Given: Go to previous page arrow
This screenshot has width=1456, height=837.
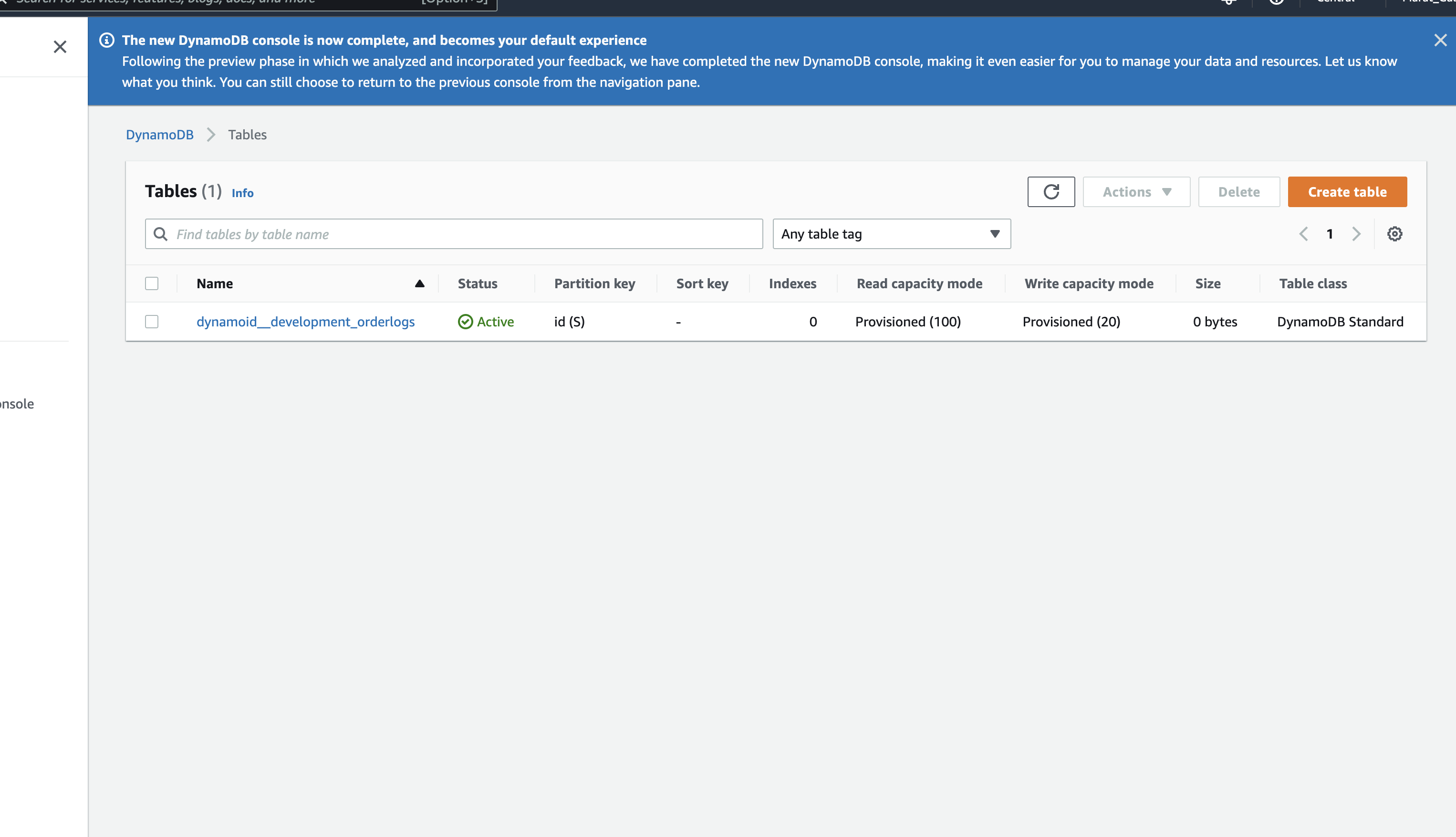Looking at the screenshot, I should pos(1303,234).
